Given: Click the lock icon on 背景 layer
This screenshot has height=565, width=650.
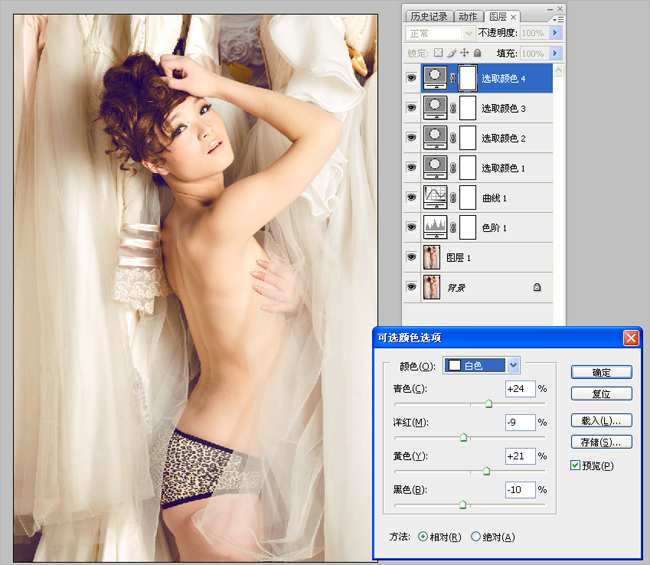Looking at the screenshot, I should point(537,287).
